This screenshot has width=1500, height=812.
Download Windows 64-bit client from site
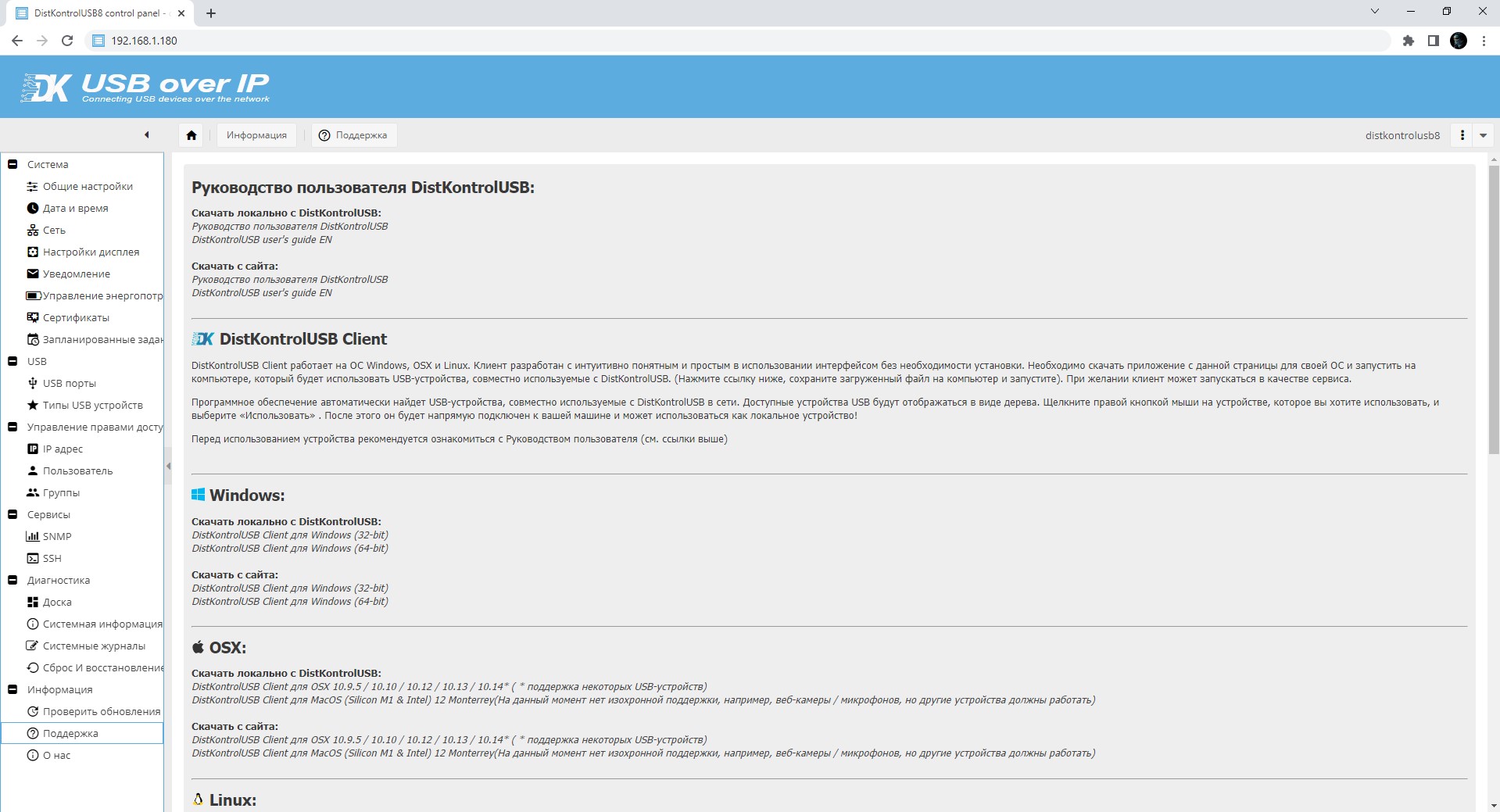[290, 601]
